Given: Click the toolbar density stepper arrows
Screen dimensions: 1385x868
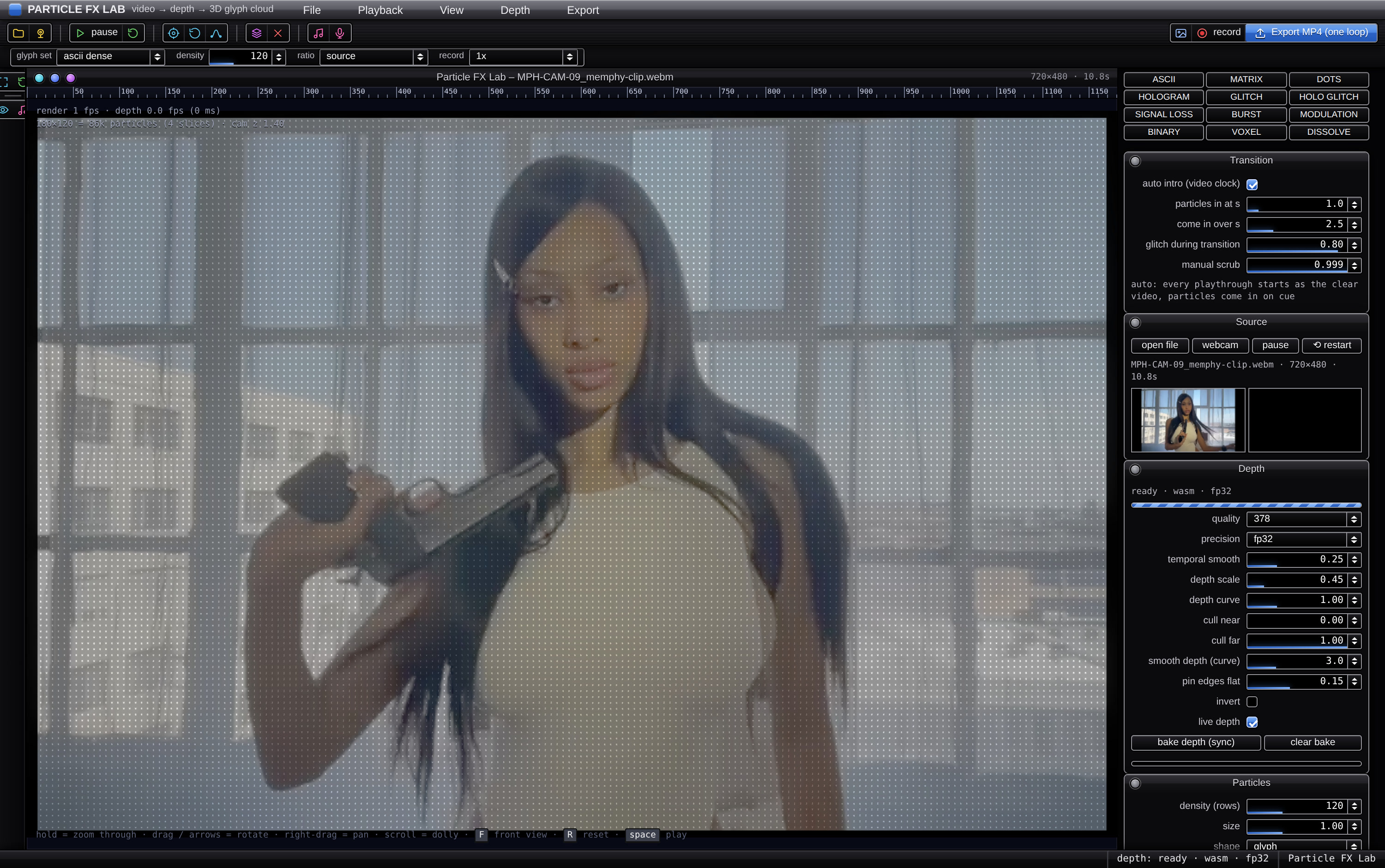Looking at the screenshot, I should 279,56.
